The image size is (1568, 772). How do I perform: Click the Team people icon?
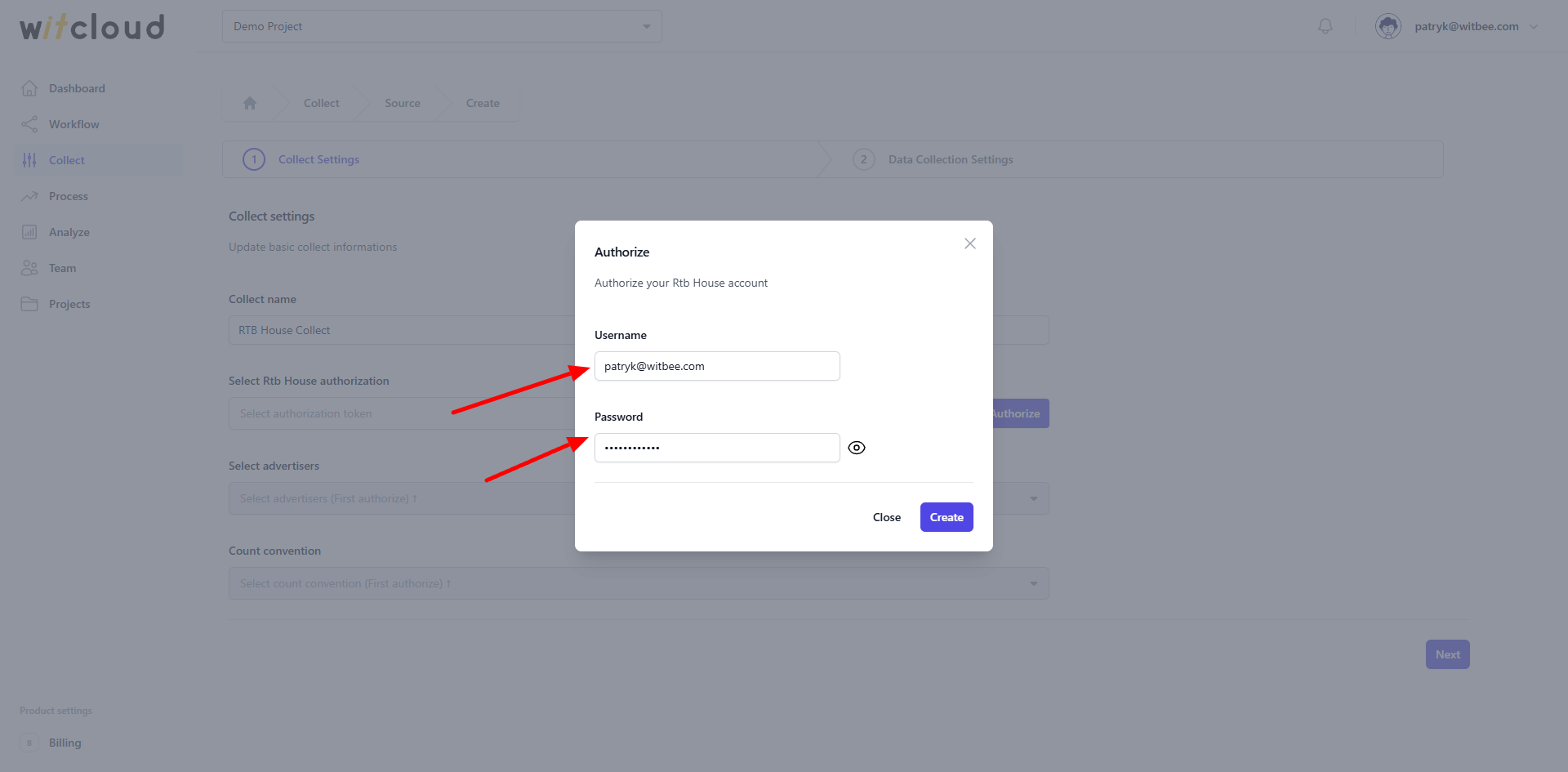click(29, 268)
